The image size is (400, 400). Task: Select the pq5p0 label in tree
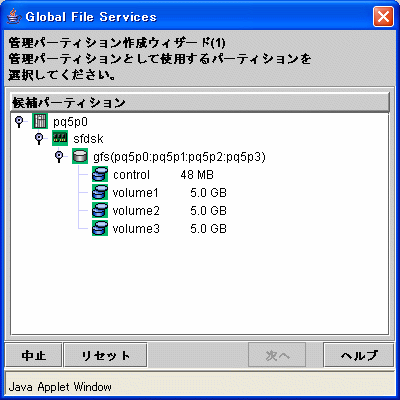pyautogui.click(x=70, y=122)
